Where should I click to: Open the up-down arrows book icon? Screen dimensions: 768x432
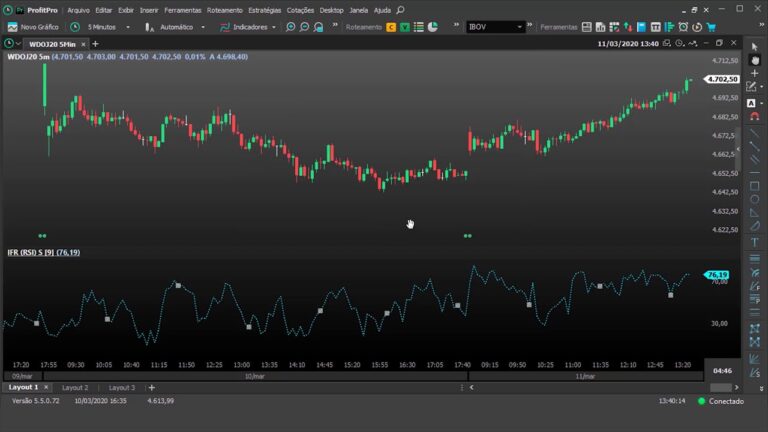coord(628,27)
